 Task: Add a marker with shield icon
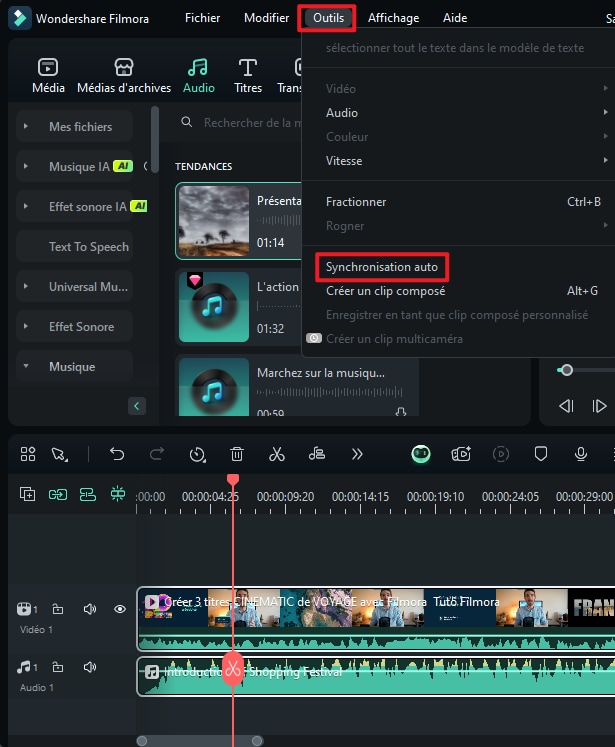pyautogui.click(x=541, y=454)
